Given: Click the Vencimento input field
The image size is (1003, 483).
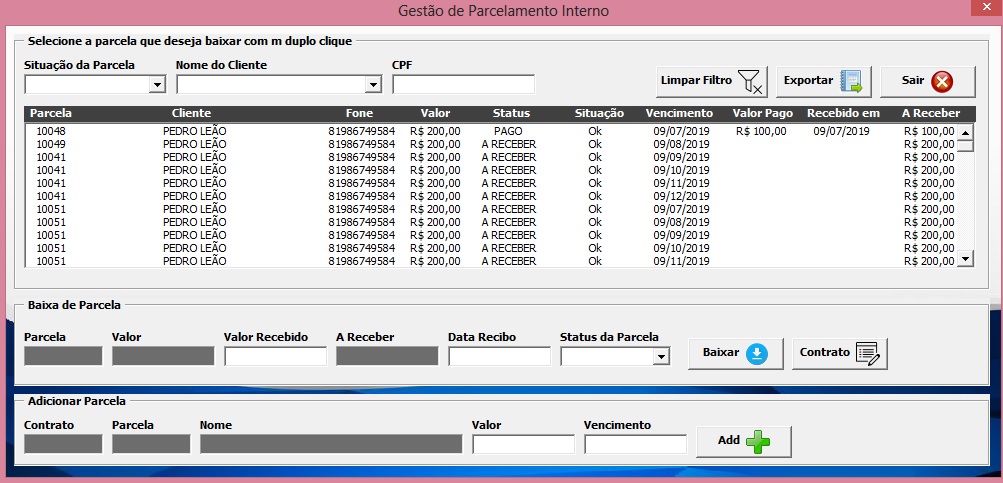Looking at the screenshot, I should click(x=636, y=444).
